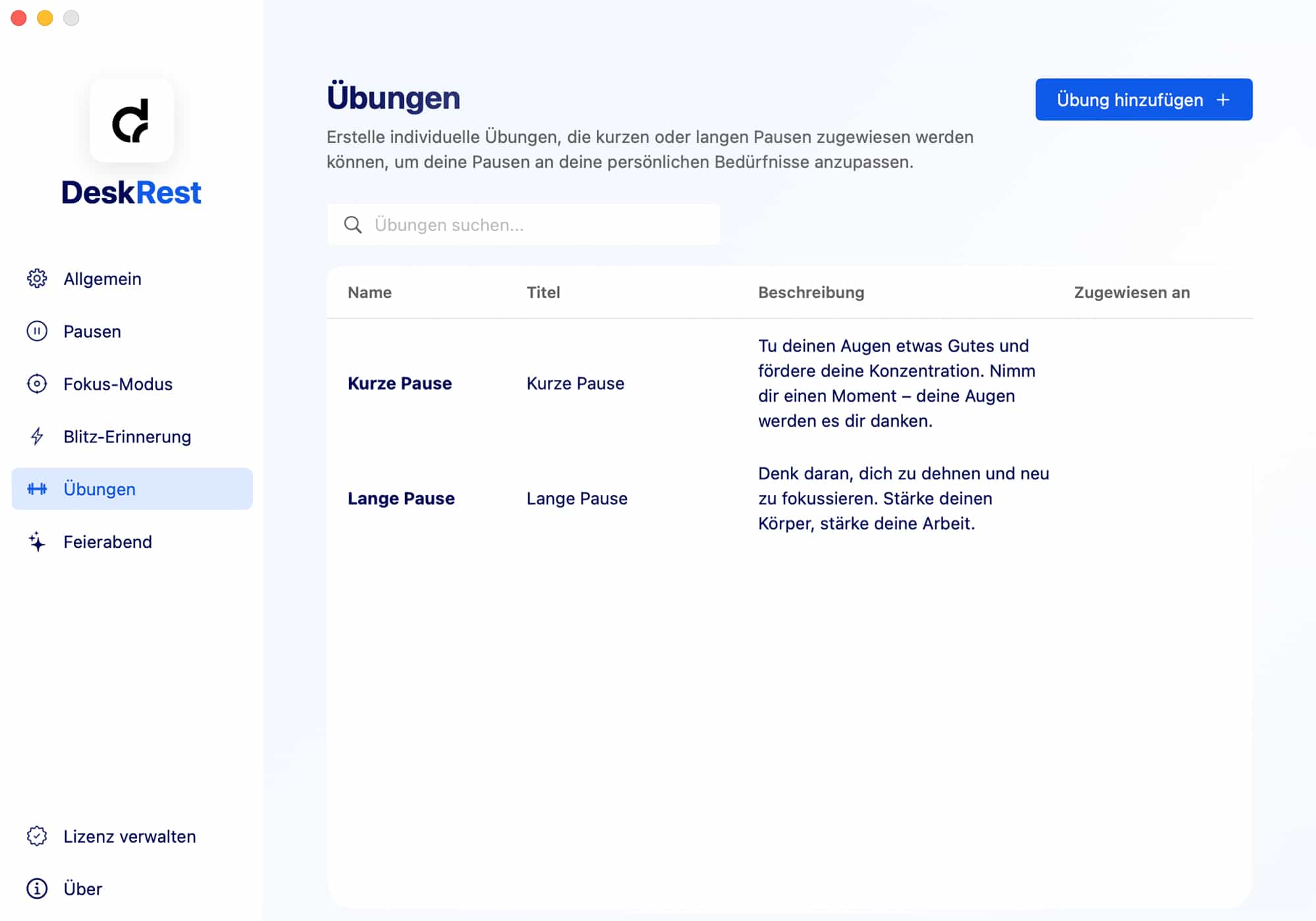Go to the Feierabend section
Viewport: 1316px width, 921px height.
tap(107, 542)
